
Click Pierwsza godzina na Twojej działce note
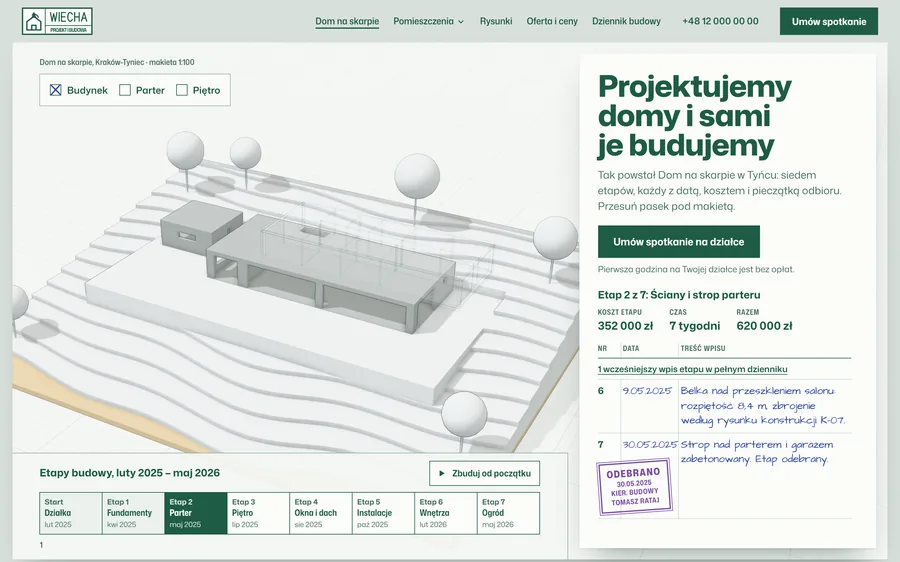pos(696,269)
